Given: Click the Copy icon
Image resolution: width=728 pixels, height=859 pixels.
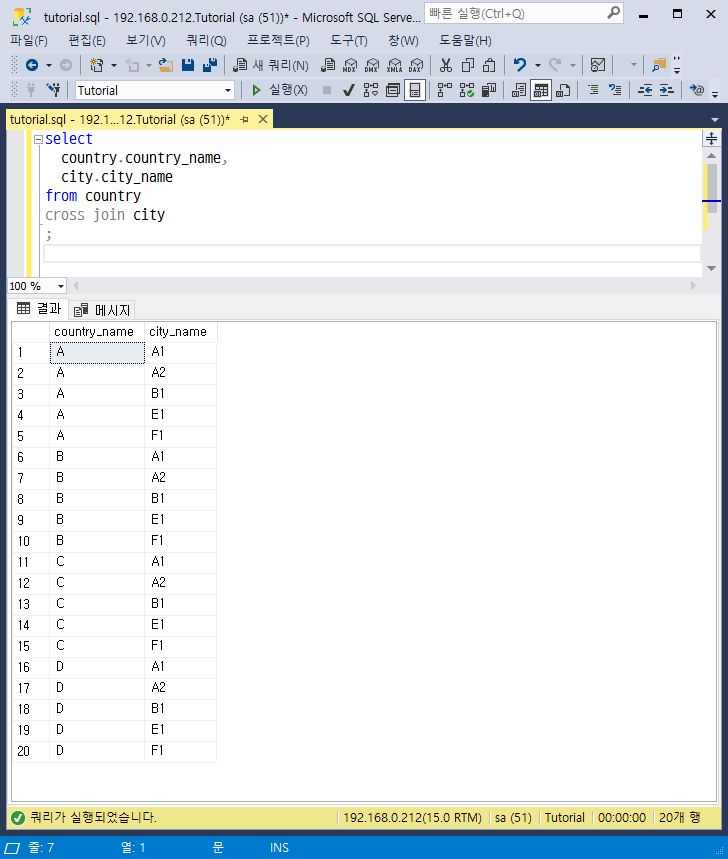Looking at the screenshot, I should 468,65.
